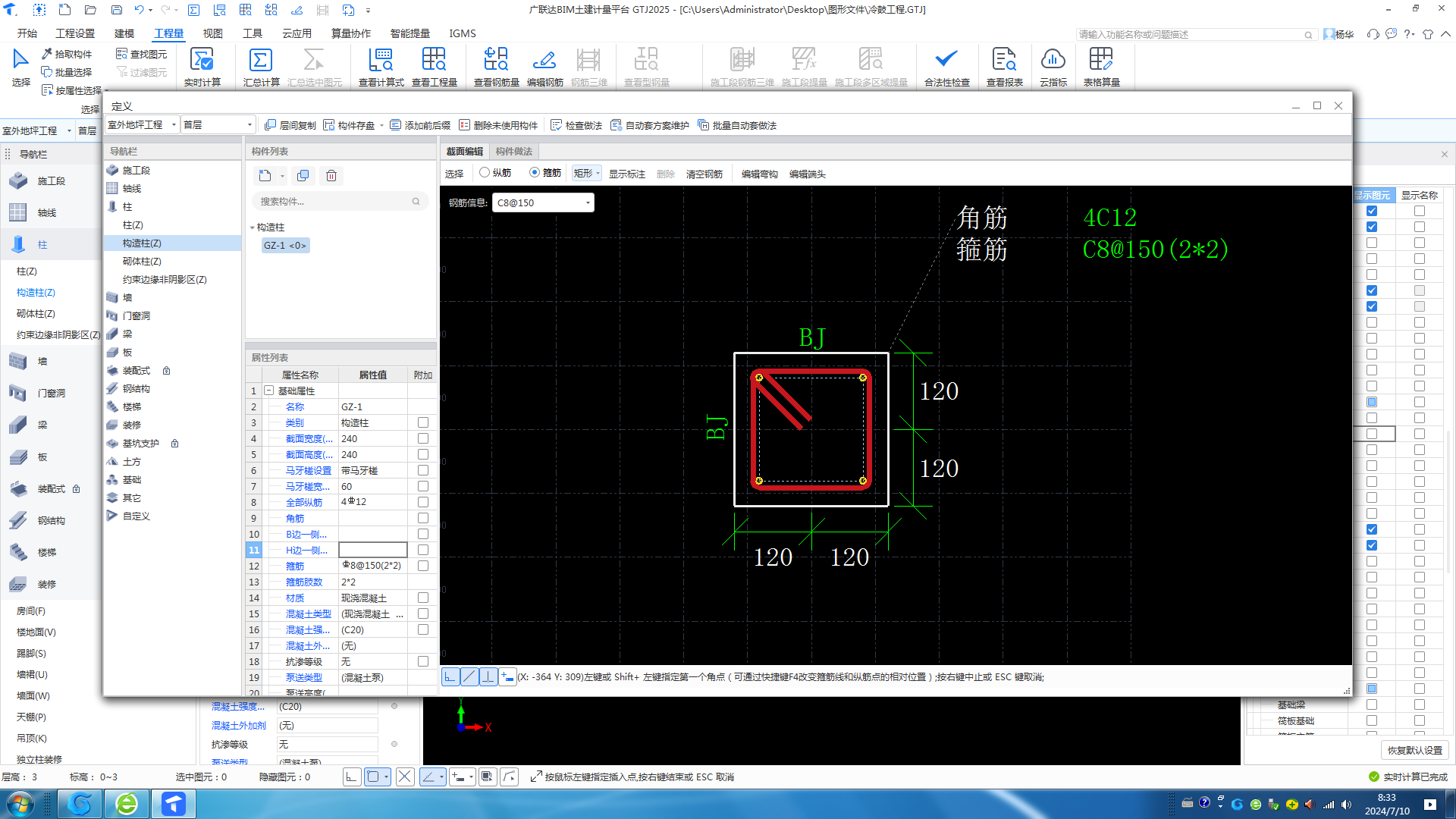
Task: Click delete trash icon in 构件列表
Action: tap(331, 176)
